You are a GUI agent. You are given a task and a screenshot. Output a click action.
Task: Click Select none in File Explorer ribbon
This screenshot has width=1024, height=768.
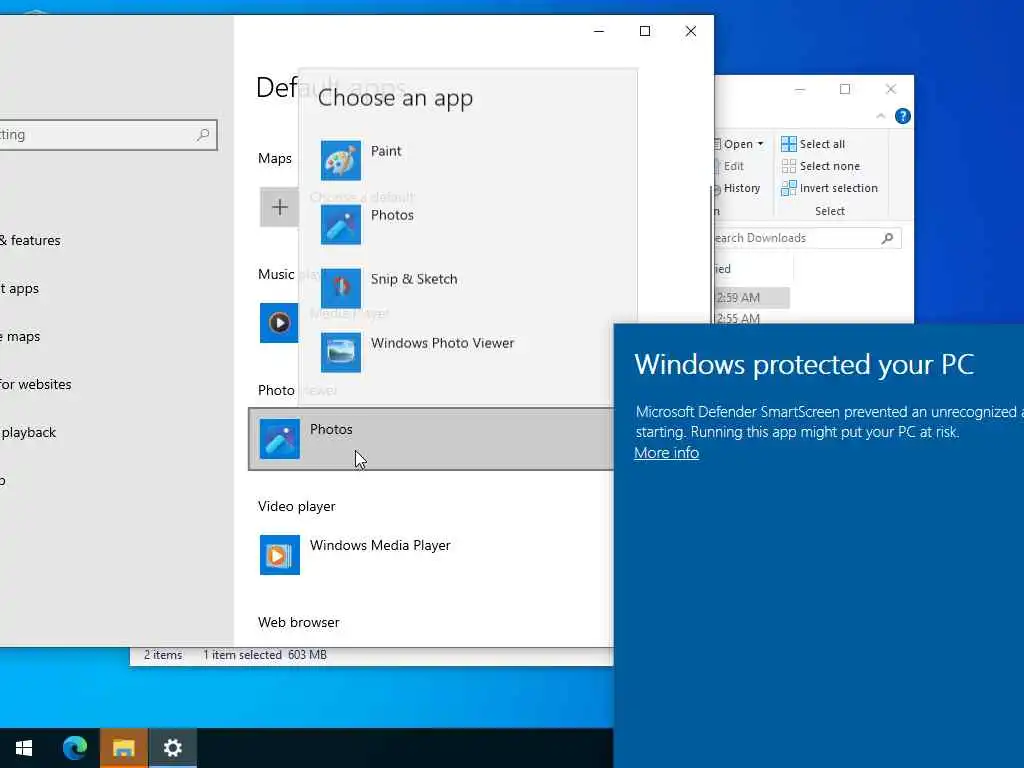[x=821, y=166]
